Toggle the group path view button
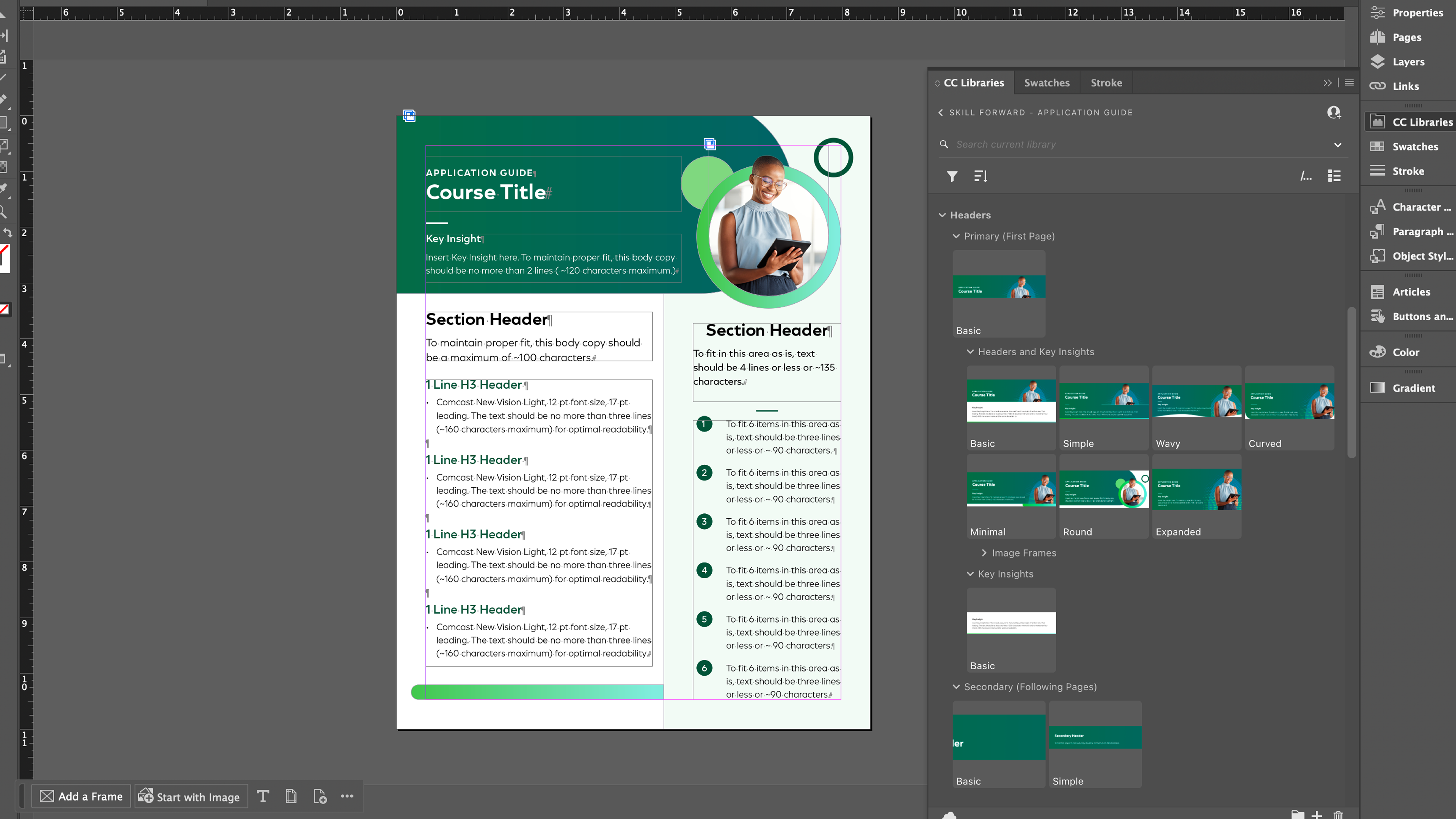The height and width of the screenshot is (819, 1456). [x=1305, y=176]
